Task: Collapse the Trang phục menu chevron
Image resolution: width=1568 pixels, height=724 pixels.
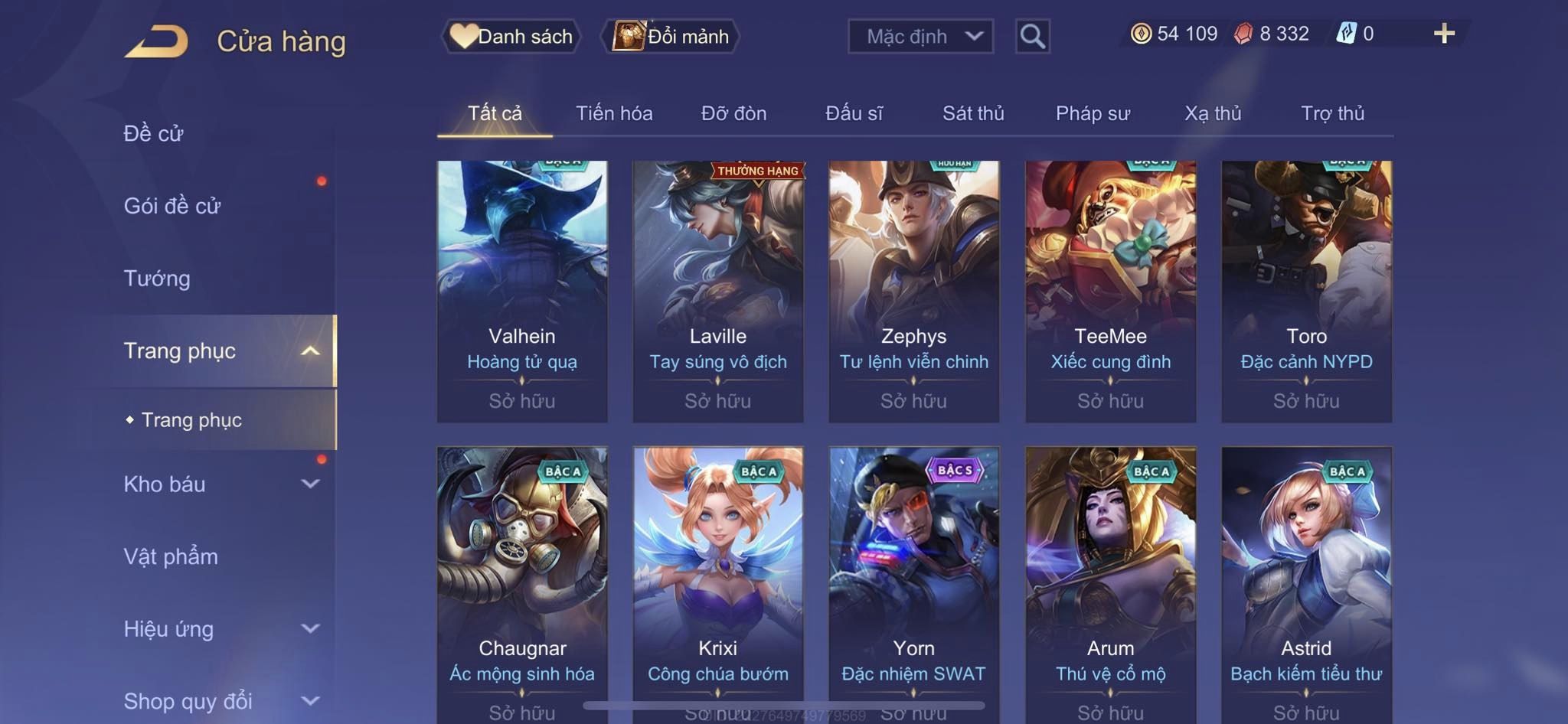Action: (310, 351)
